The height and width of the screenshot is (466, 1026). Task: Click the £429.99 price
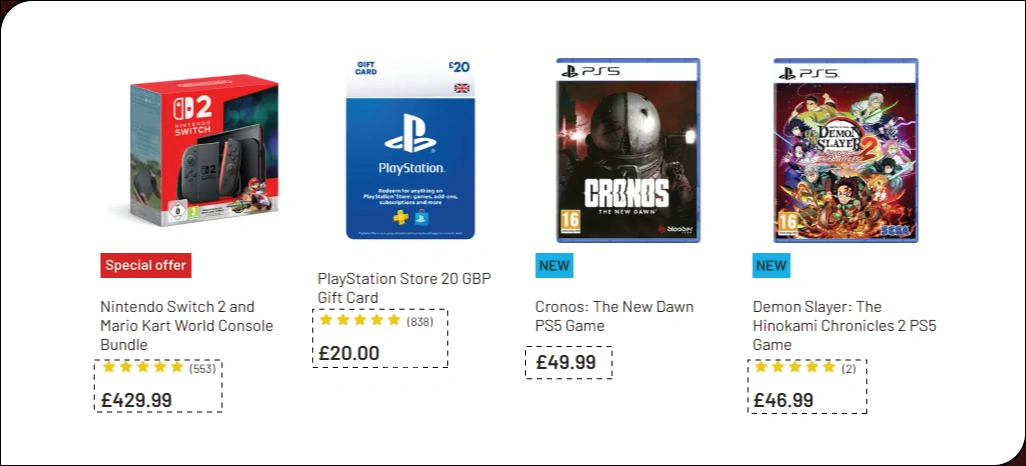pos(136,400)
